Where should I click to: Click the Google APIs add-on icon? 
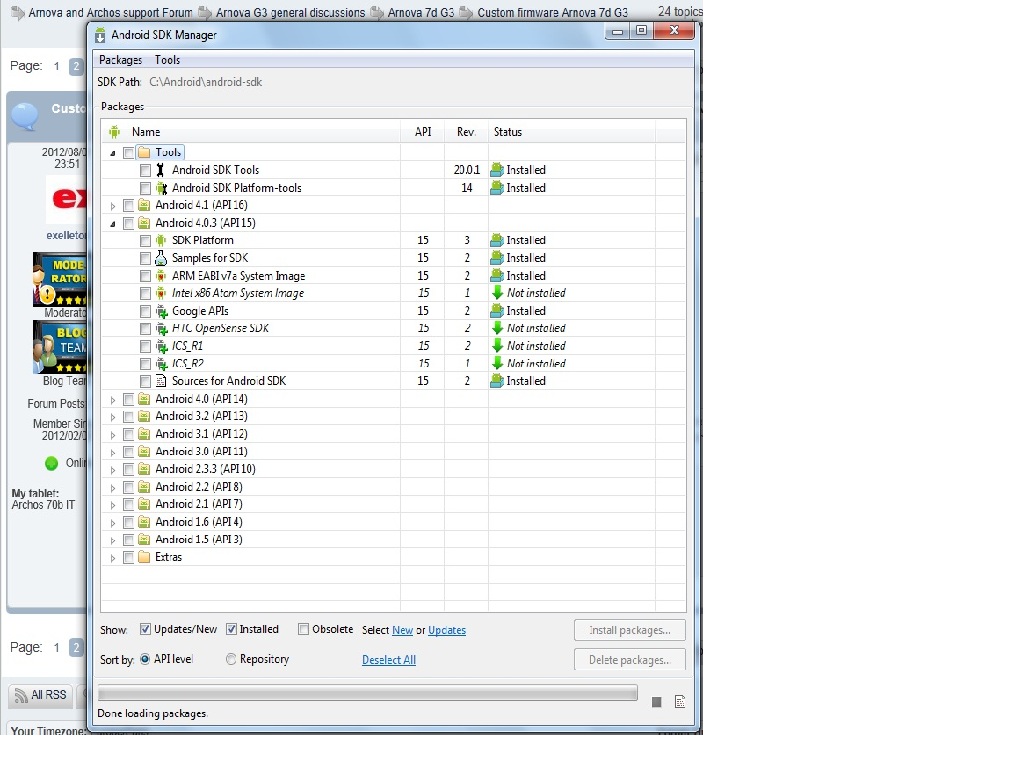pos(161,312)
